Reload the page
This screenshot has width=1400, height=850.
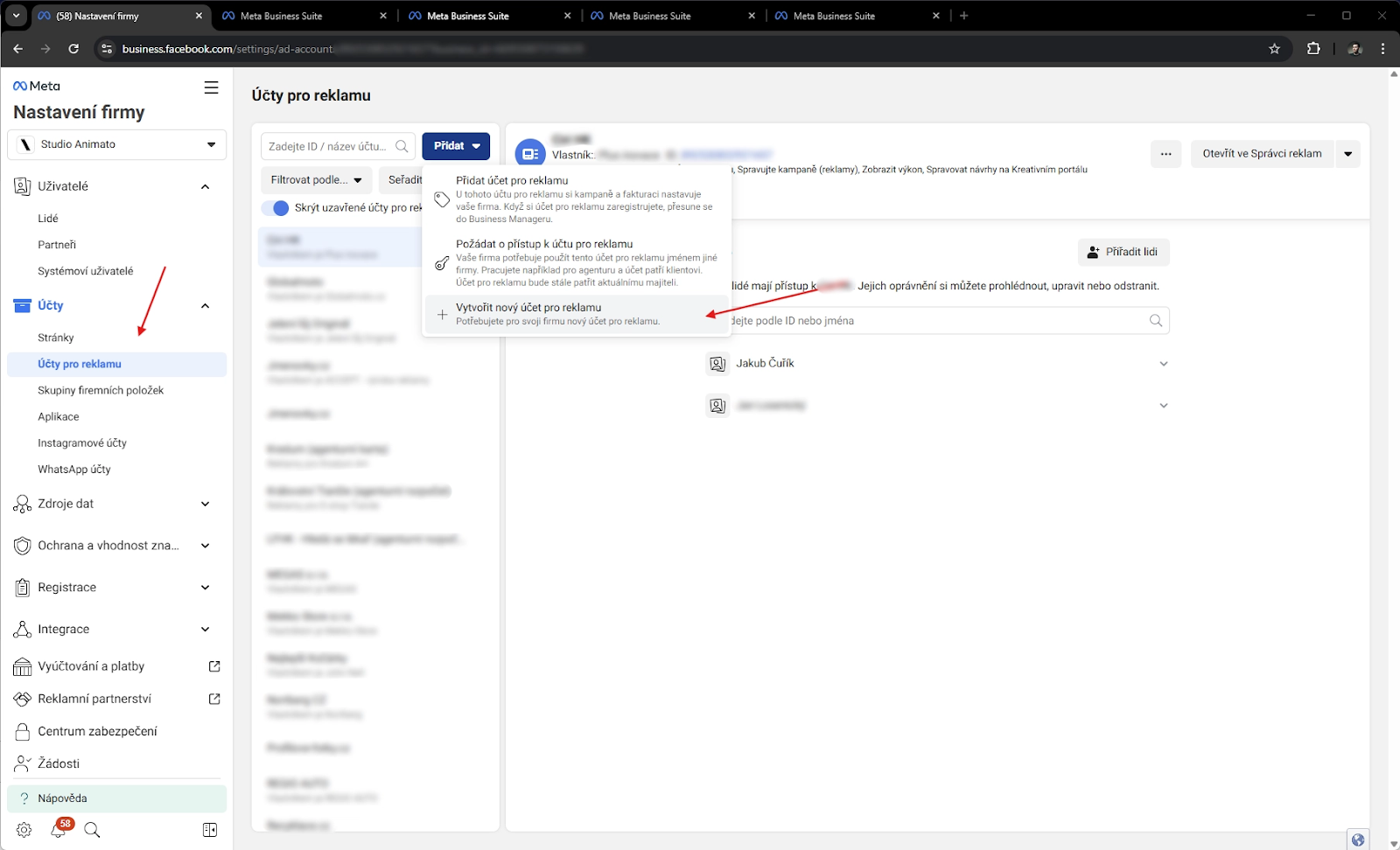click(x=73, y=49)
